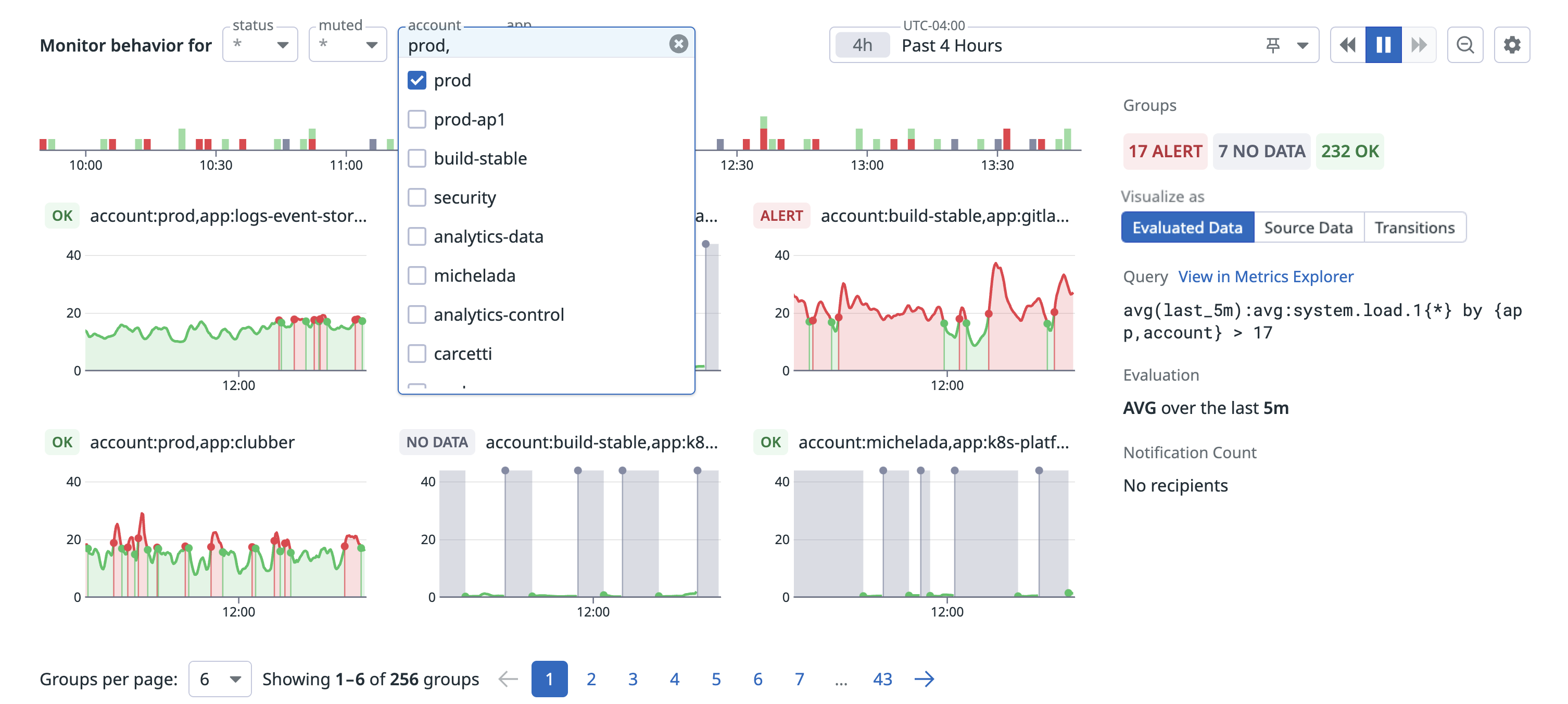Click the 4h time range field
1568x704 pixels.
click(862, 45)
